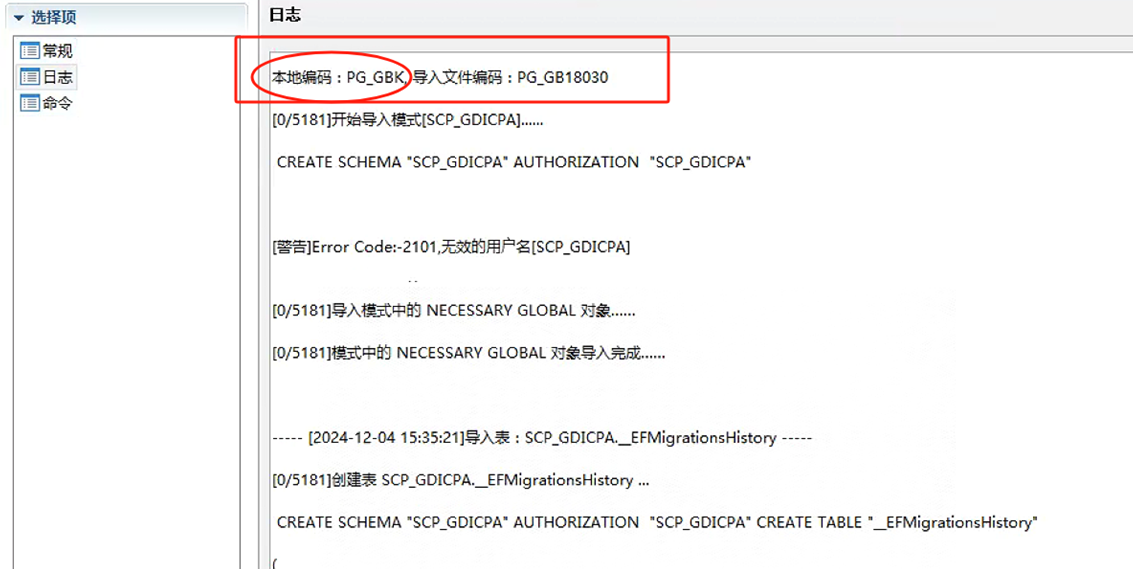Collapse the 选择项 panel triangle

18,17
